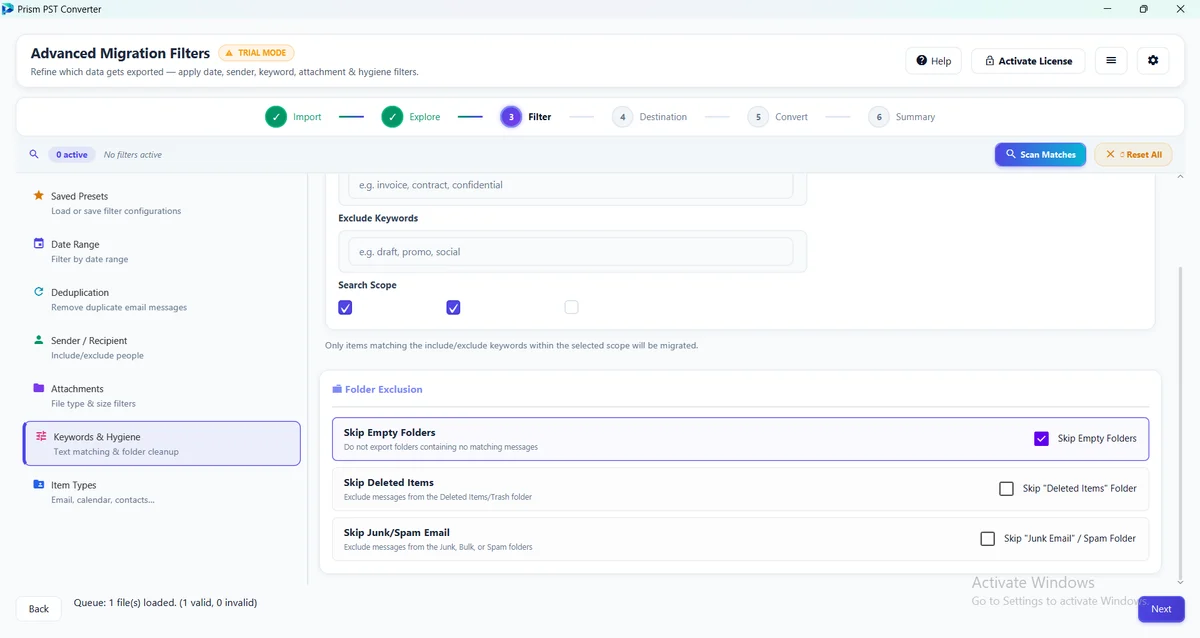Viewport: 1200px width, 638px height.
Task: Select the Filter step in the wizard
Action: tap(526, 117)
